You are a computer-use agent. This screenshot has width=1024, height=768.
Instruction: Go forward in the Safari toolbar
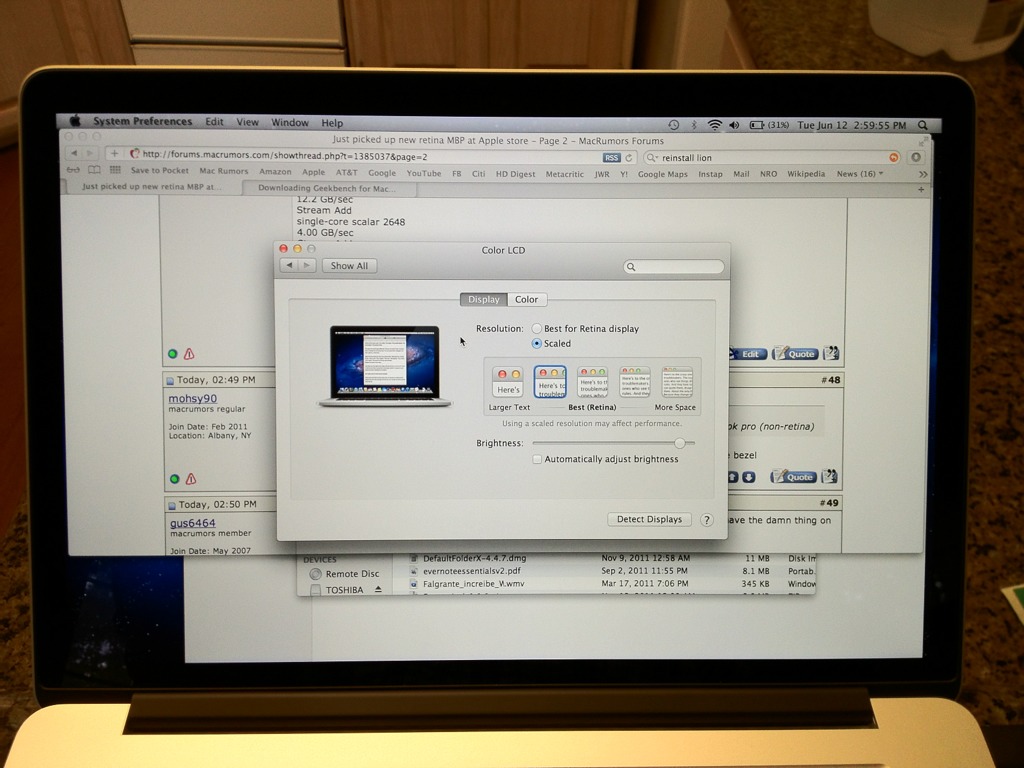tap(90, 153)
